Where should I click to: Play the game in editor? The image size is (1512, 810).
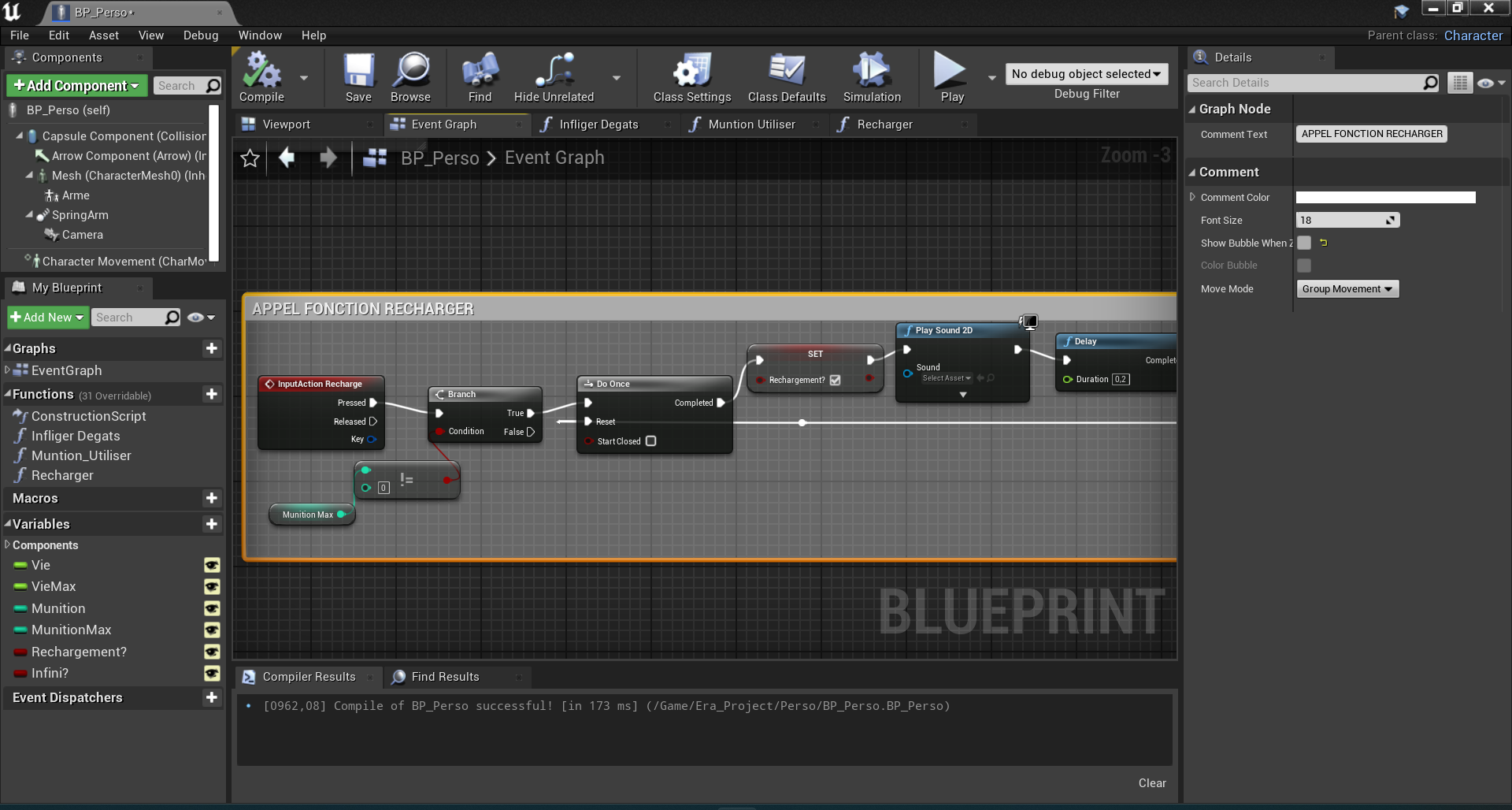coord(951,77)
